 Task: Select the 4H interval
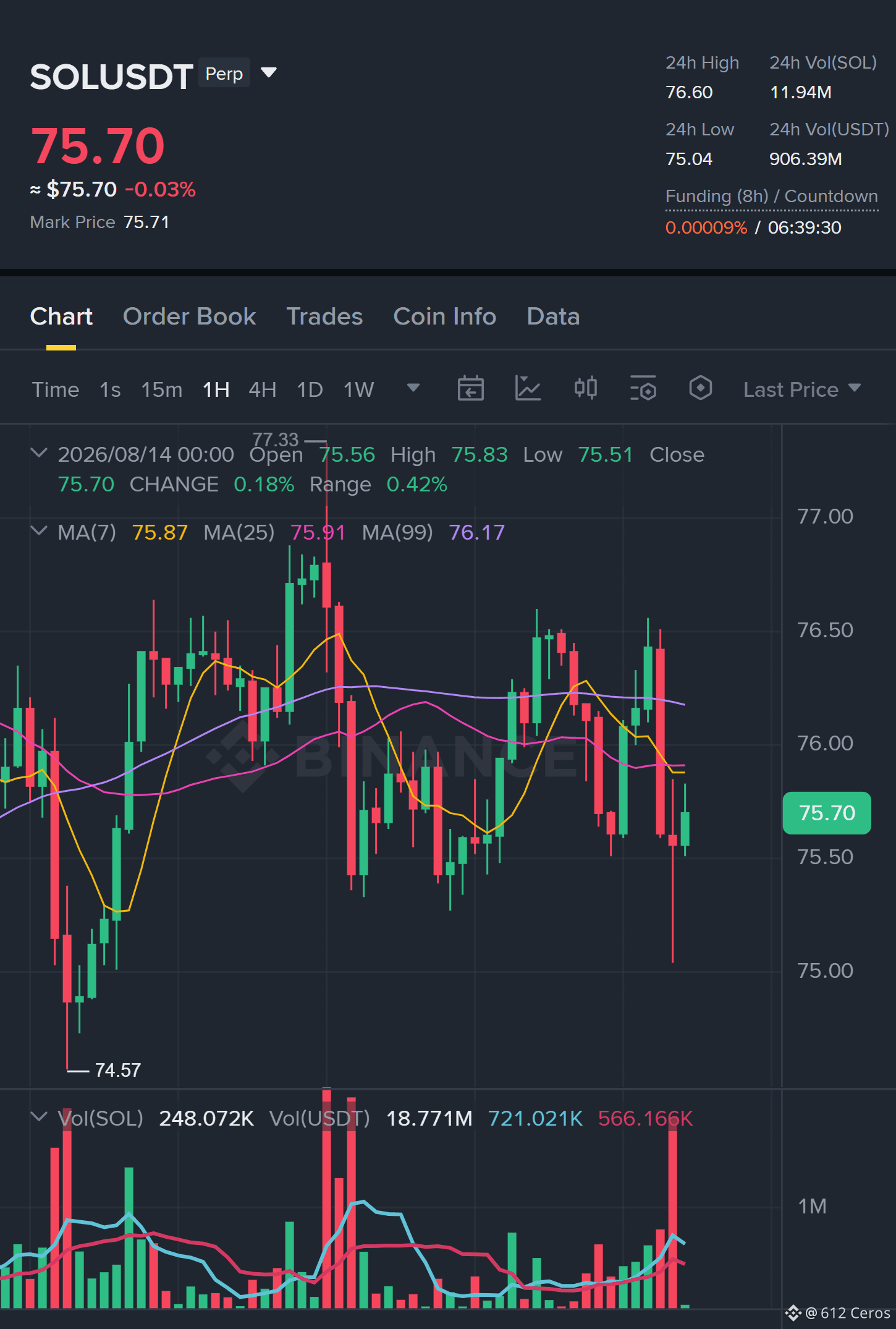[x=262, y=389]
